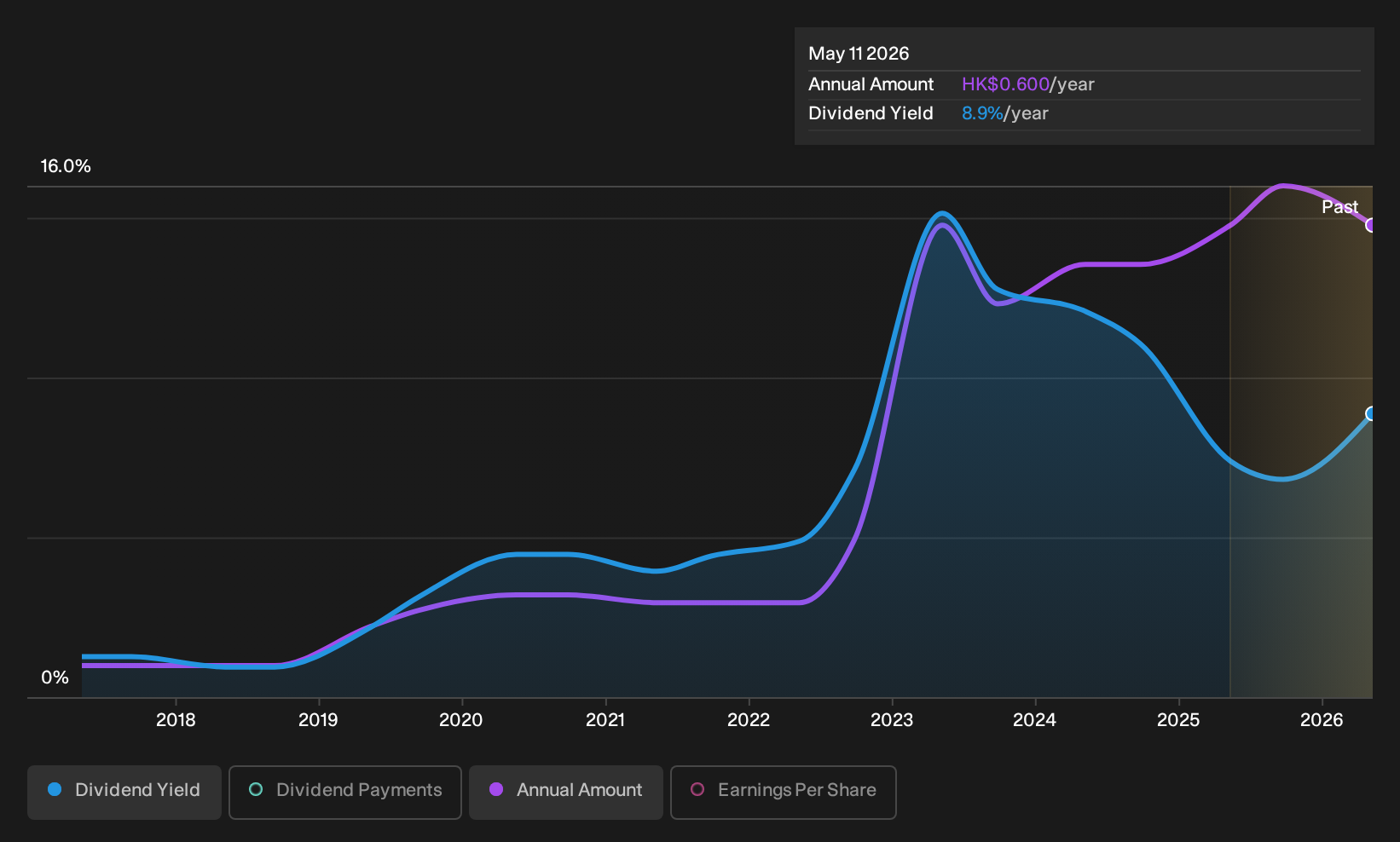This screenshot has height=842, width=1400.
Task: Click the Dividend Yield label in tooltip
Action: pos(871,113)
